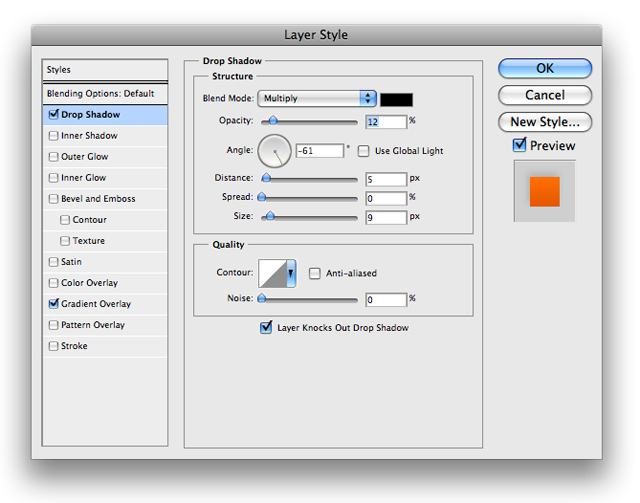Click the Noise slider handle
This screenshot has width=640, height=503.
[x=262, y=298]
